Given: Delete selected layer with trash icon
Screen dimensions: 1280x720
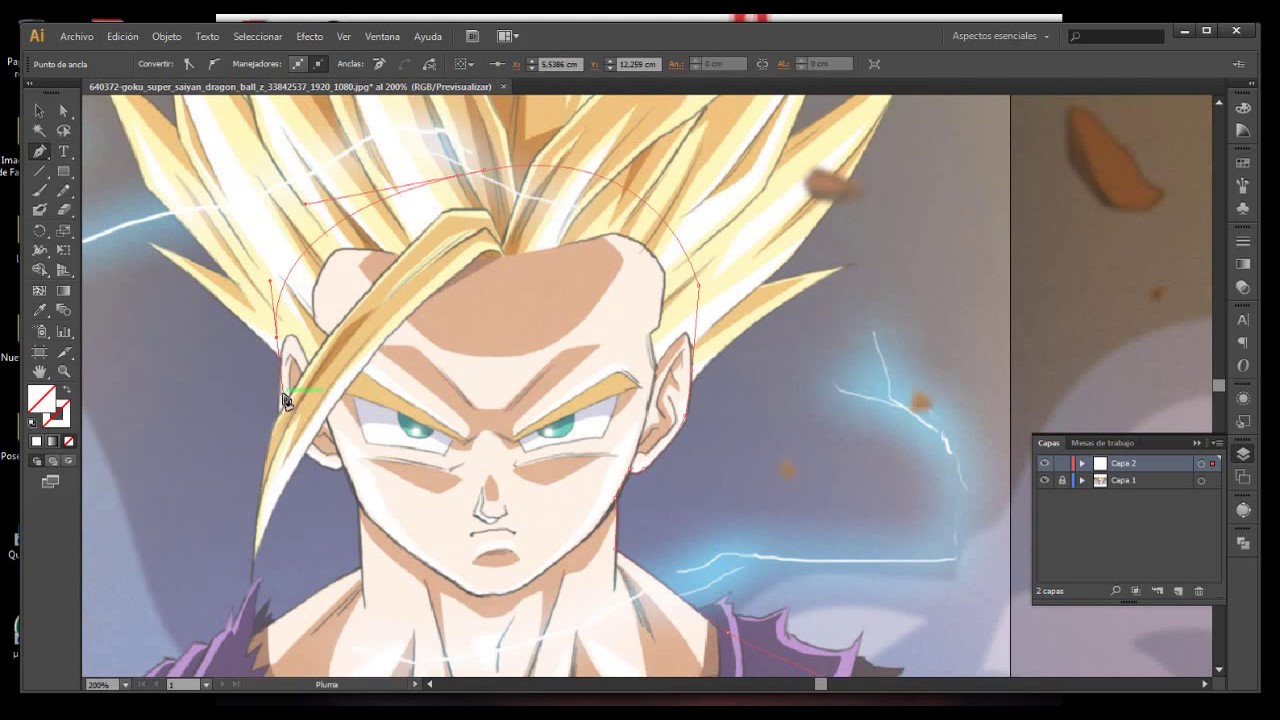Looking at the screenshot, I should [1199, 591].
